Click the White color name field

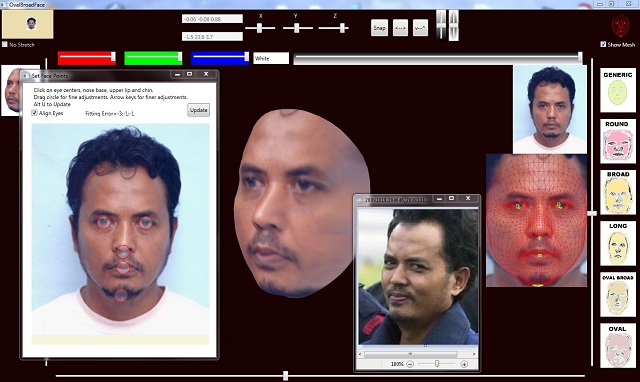(271, 58)
